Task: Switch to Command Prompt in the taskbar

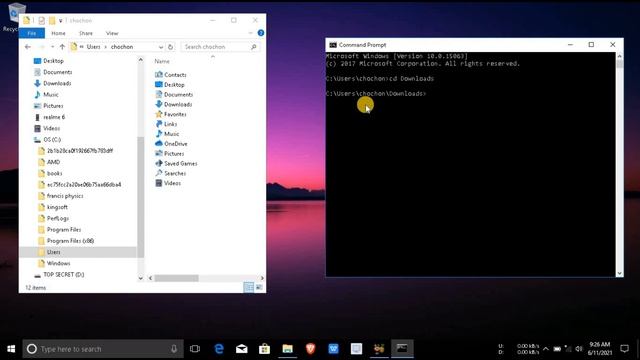Action: (402, 349)
